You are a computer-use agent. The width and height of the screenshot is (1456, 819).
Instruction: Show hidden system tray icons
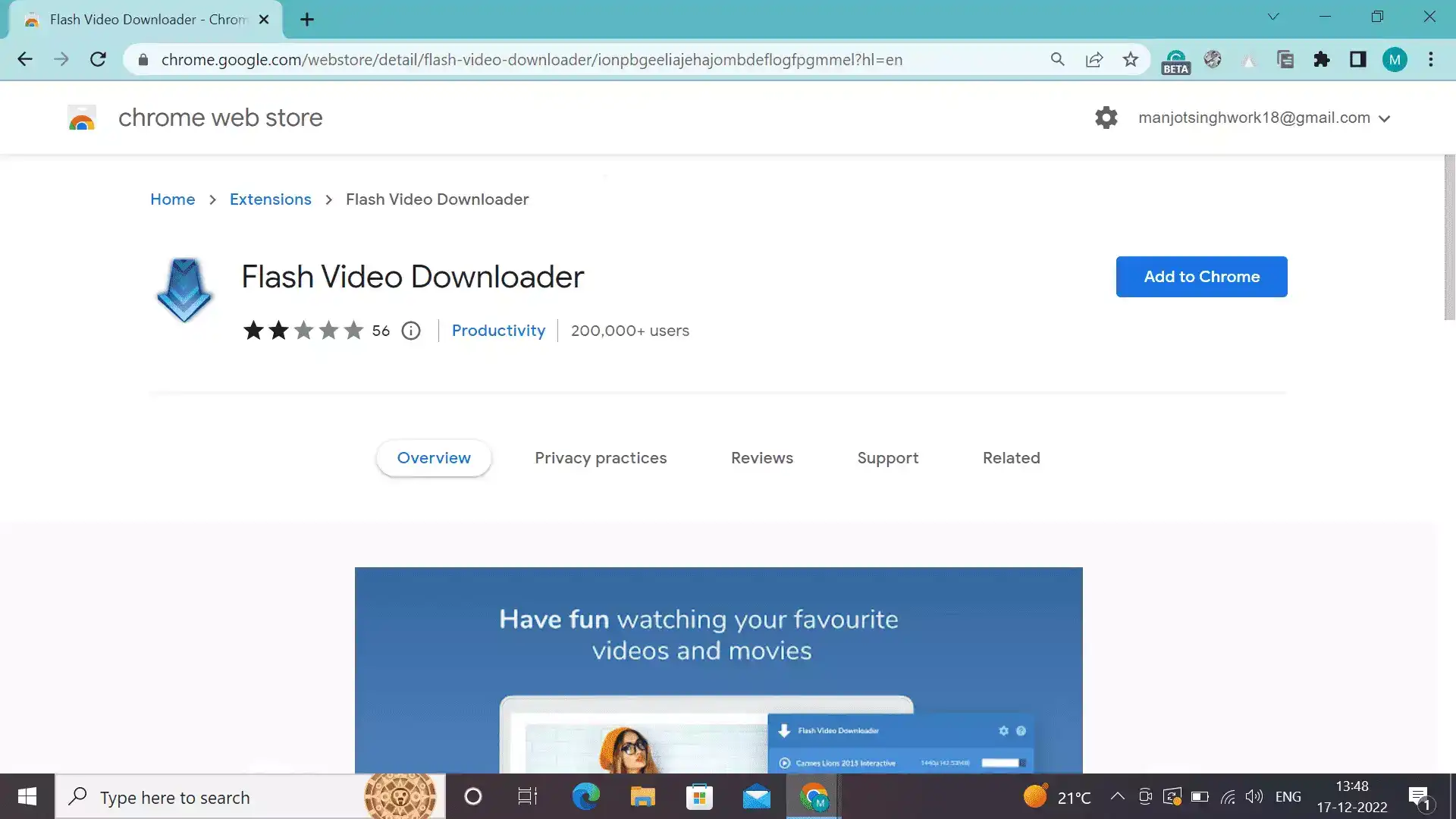(x=1117, y=796)
